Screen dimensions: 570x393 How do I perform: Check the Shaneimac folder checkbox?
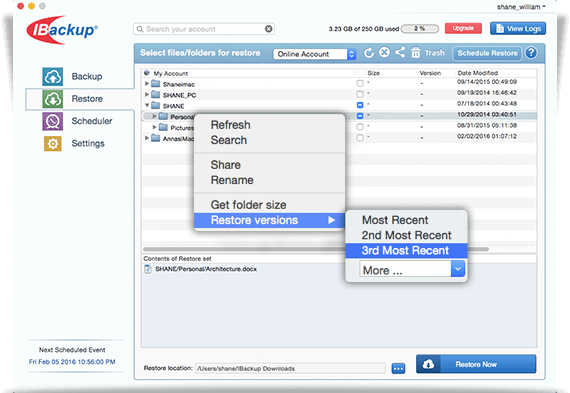click(x=360, y=83)
